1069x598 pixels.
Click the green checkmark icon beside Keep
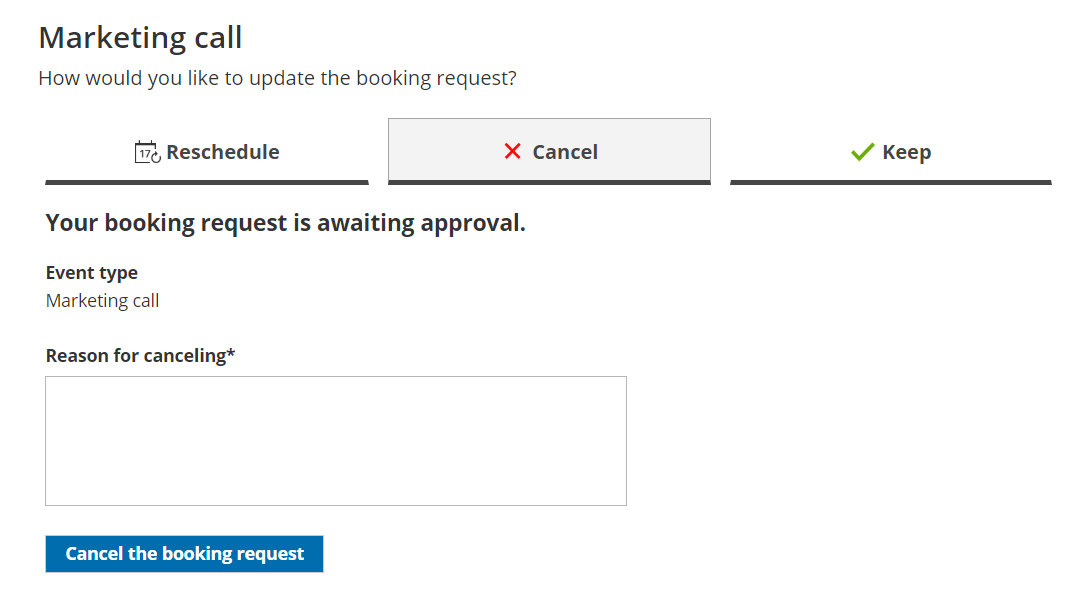tap(862, 152)
